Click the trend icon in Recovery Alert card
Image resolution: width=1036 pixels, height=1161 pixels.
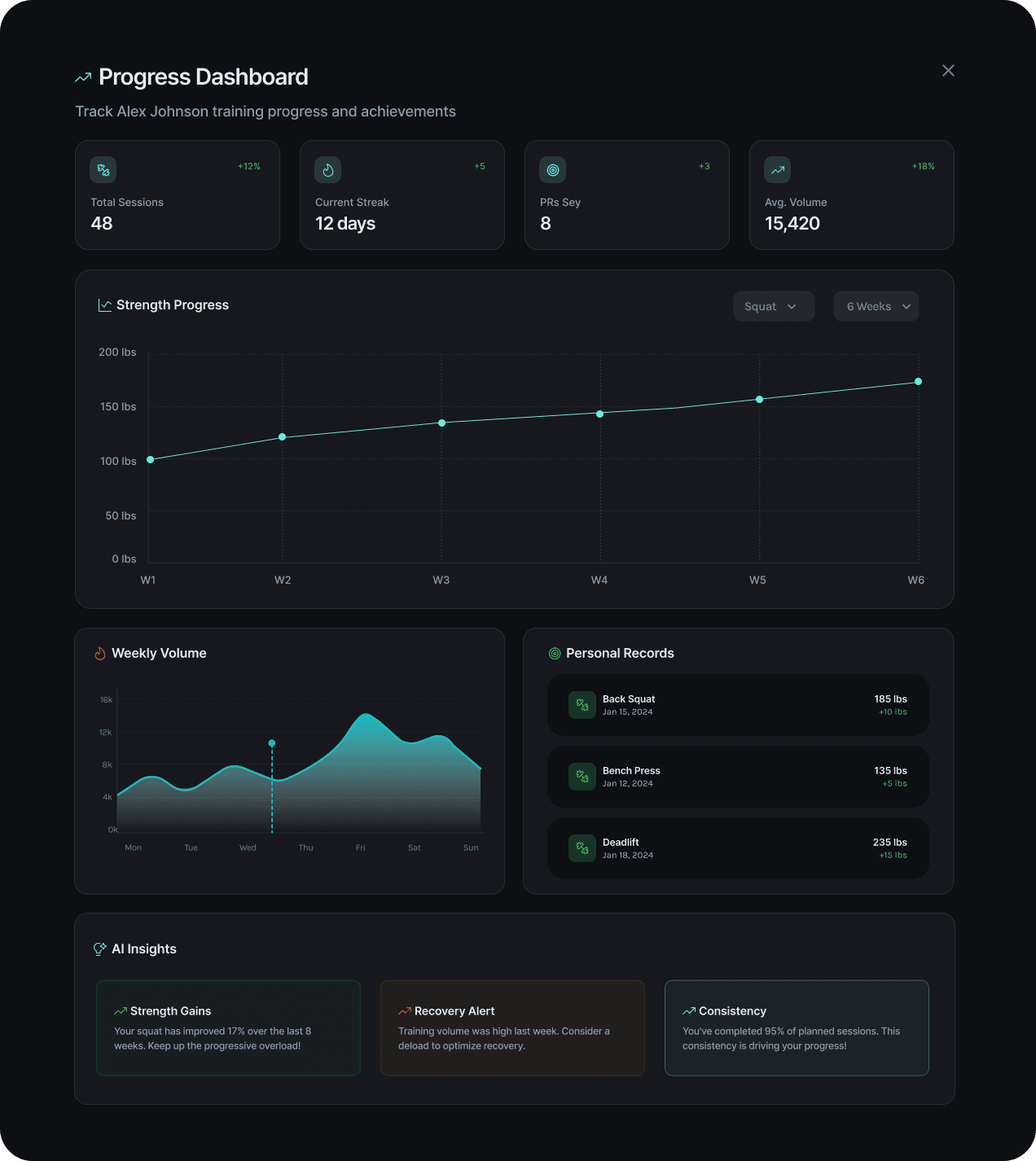[405, 1011]
